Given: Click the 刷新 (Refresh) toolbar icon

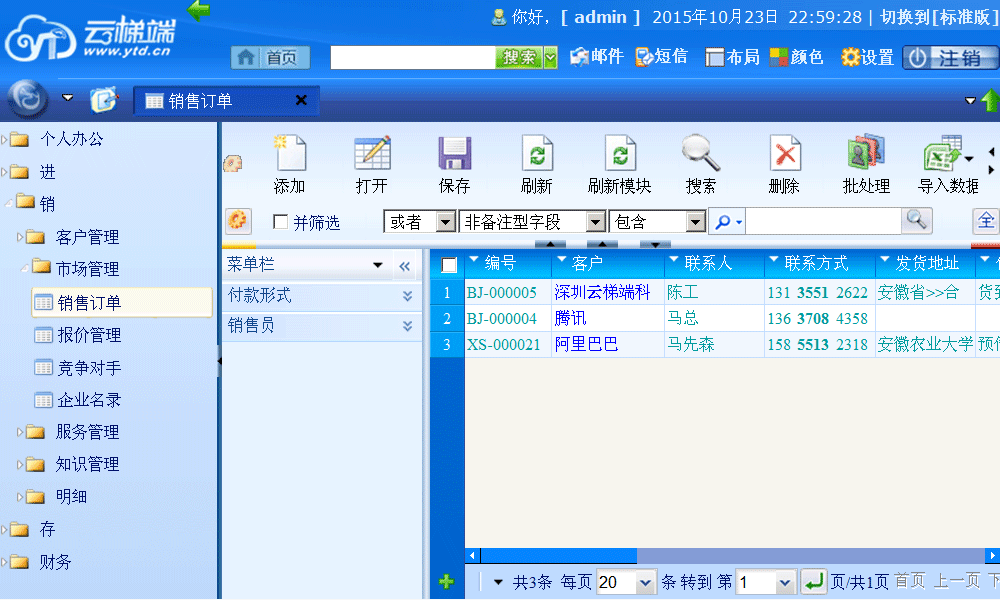Looking at the screenshot, I should 537,153.
